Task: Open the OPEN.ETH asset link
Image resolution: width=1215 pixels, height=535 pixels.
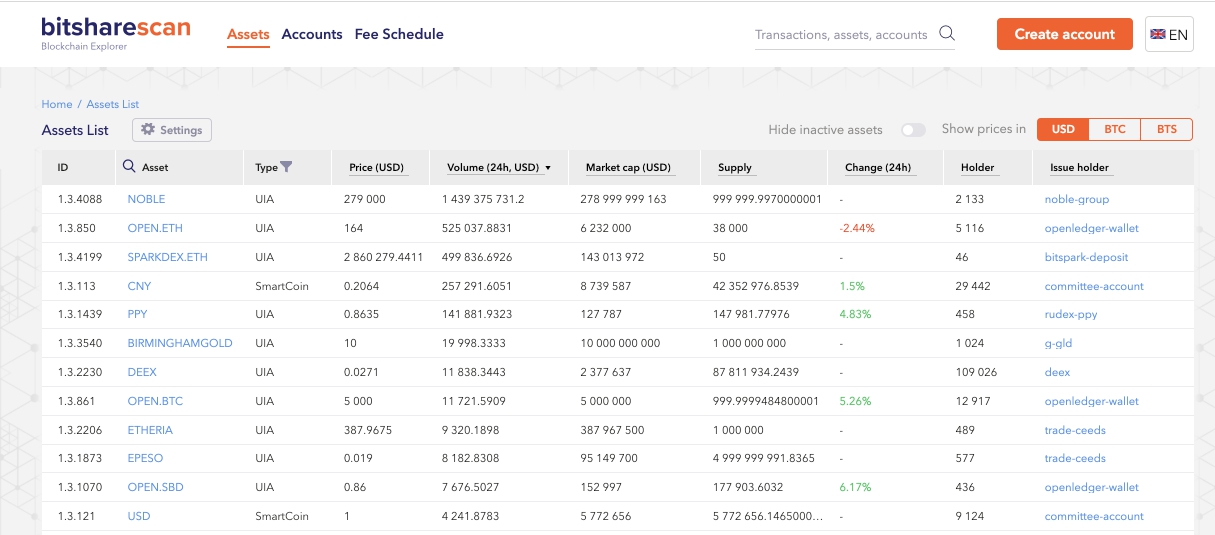Action: point(156,228)
